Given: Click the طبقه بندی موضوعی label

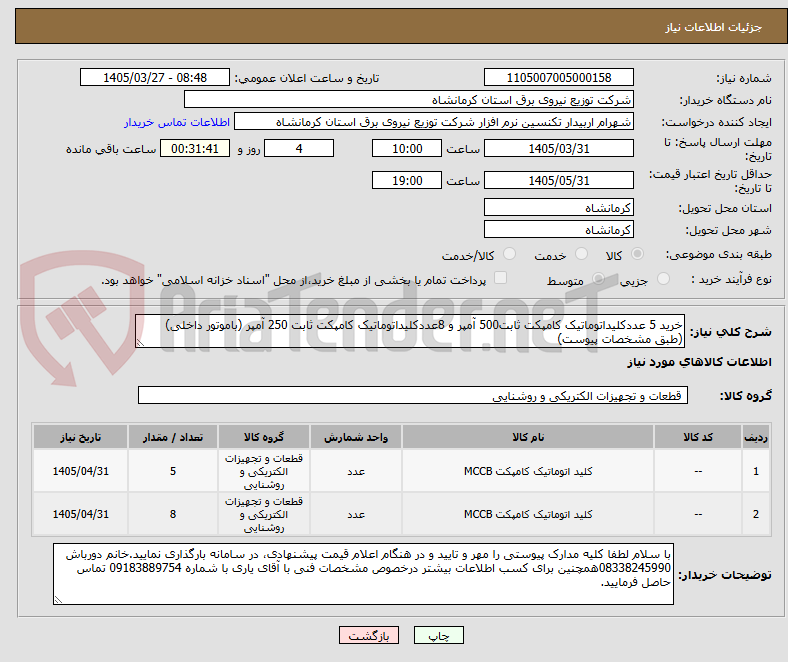Looking at the screenshot, I should (719, 254).
